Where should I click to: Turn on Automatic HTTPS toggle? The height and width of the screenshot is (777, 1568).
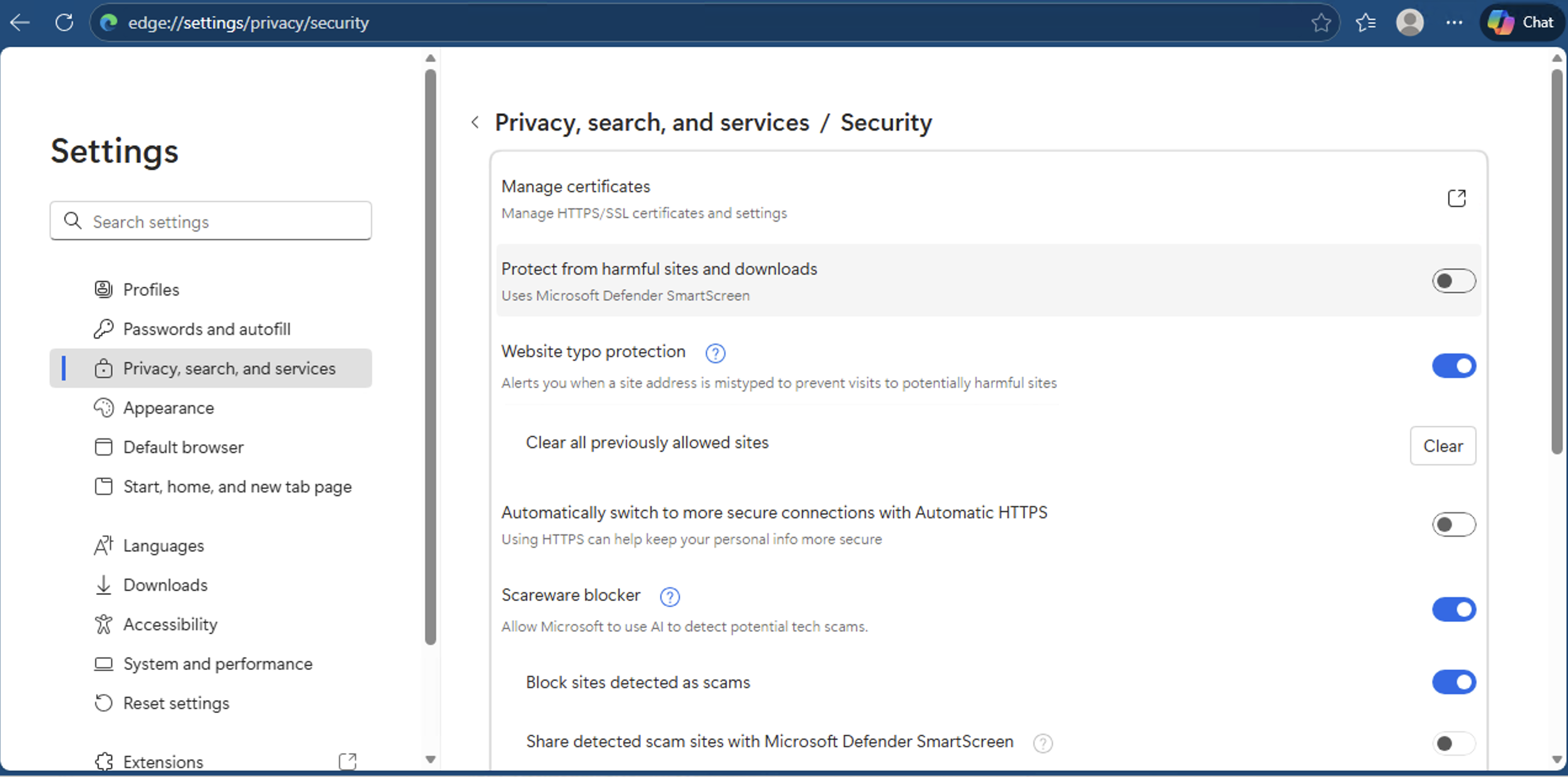pyautogui.click(x=1453, y=525)
